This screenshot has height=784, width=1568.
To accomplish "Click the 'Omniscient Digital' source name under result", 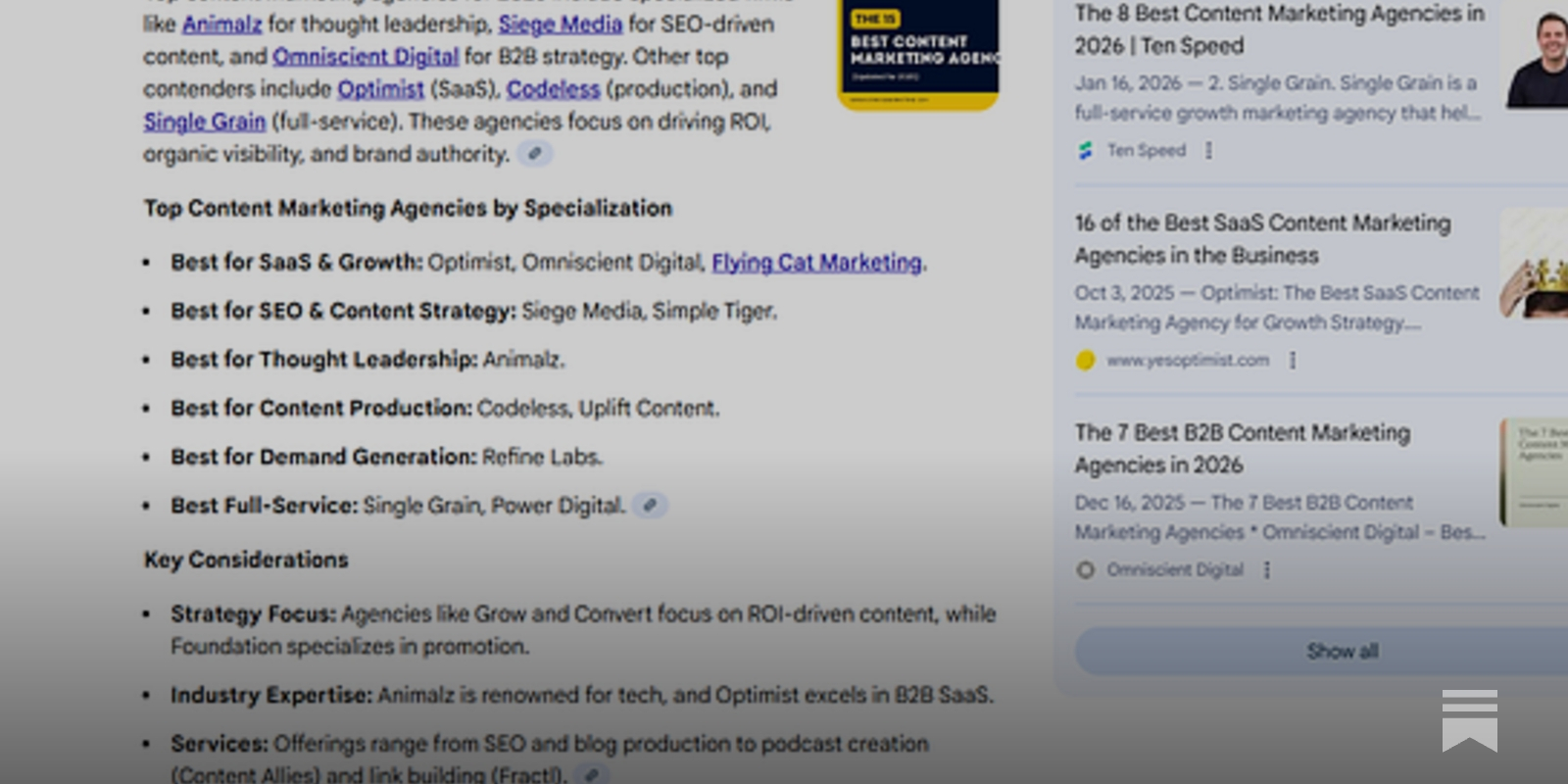I will click(1175, 569).
